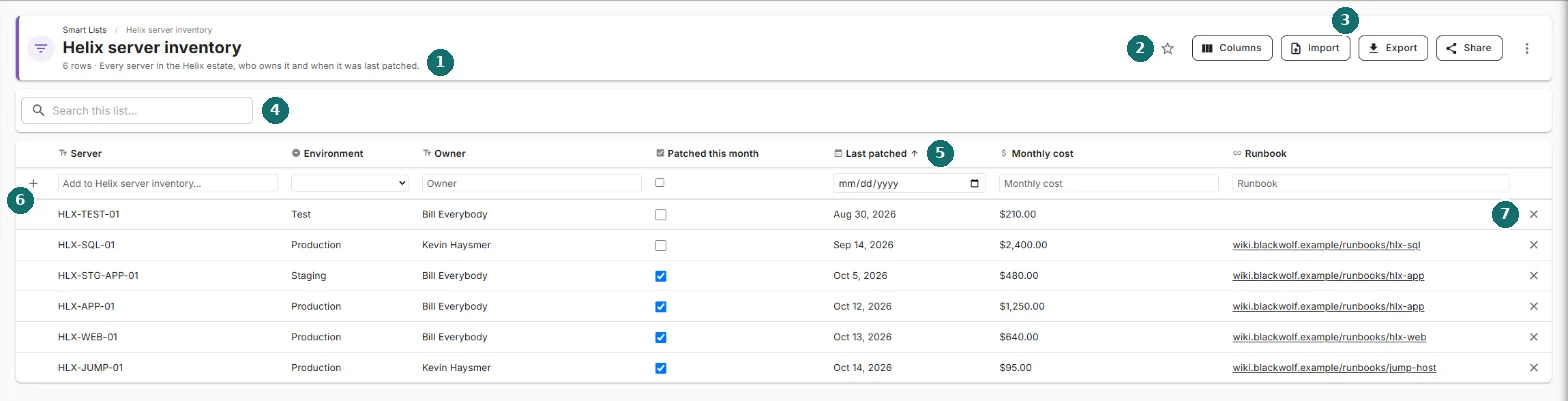The width and height of the screenshot is (1568, 401).
Task: Click the magnifier icon in search box
Action: [x=39, y=110]
